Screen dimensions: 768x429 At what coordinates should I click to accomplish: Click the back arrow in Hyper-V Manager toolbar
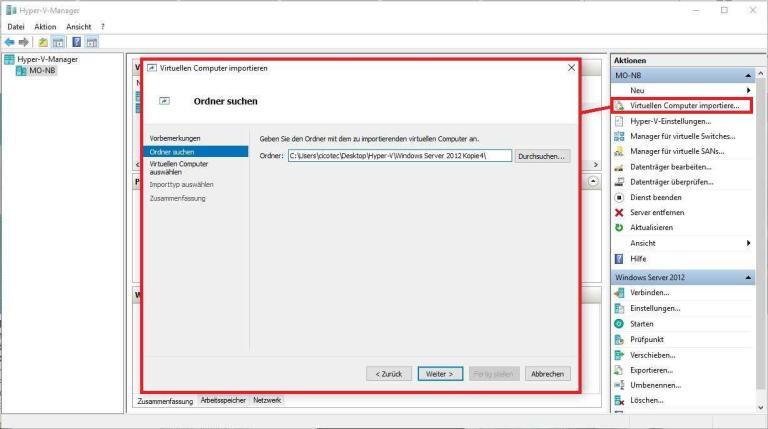point(9,42)
